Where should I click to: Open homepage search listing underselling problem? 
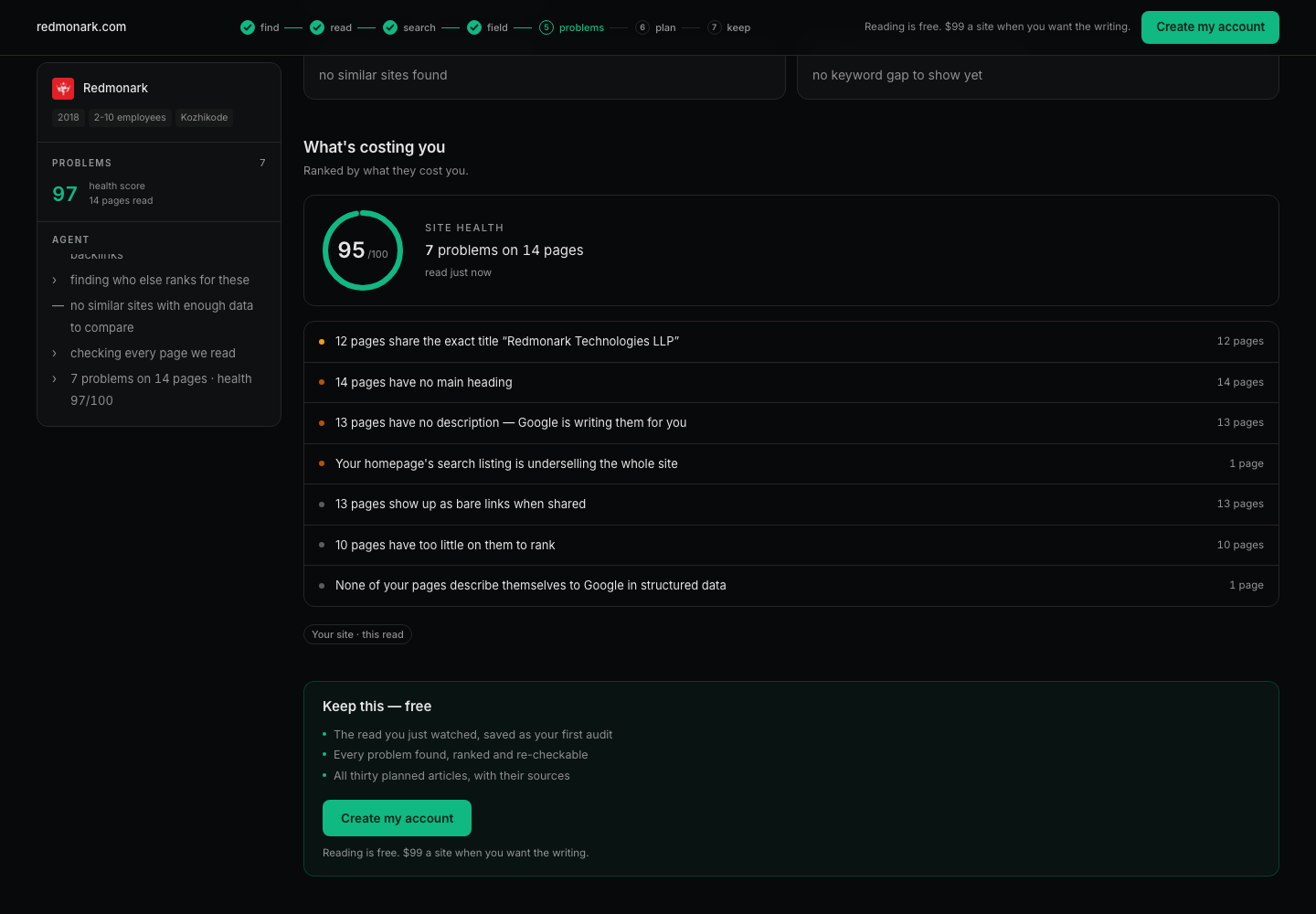[791, 463]
